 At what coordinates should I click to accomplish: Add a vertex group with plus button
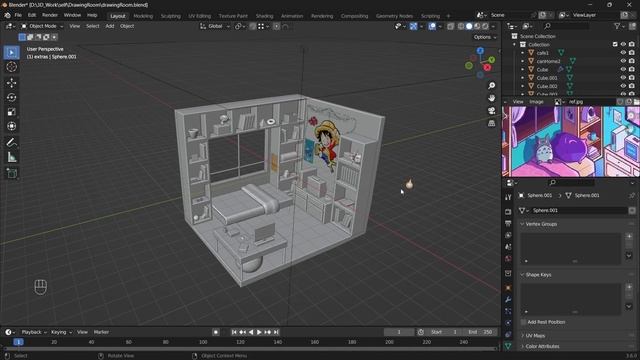point(629,236)
